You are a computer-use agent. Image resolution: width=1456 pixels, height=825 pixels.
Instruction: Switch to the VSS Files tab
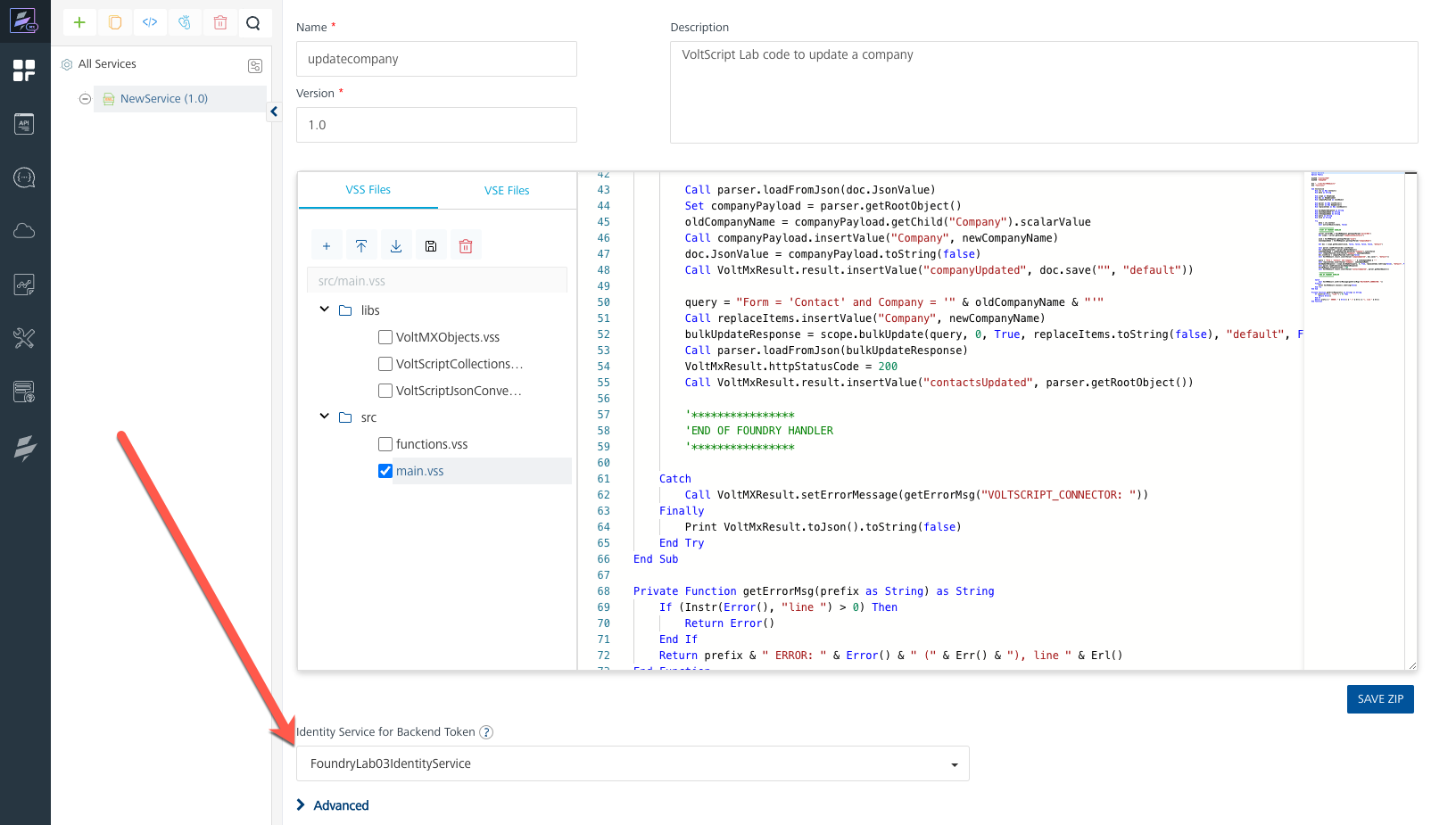[368, 190]
